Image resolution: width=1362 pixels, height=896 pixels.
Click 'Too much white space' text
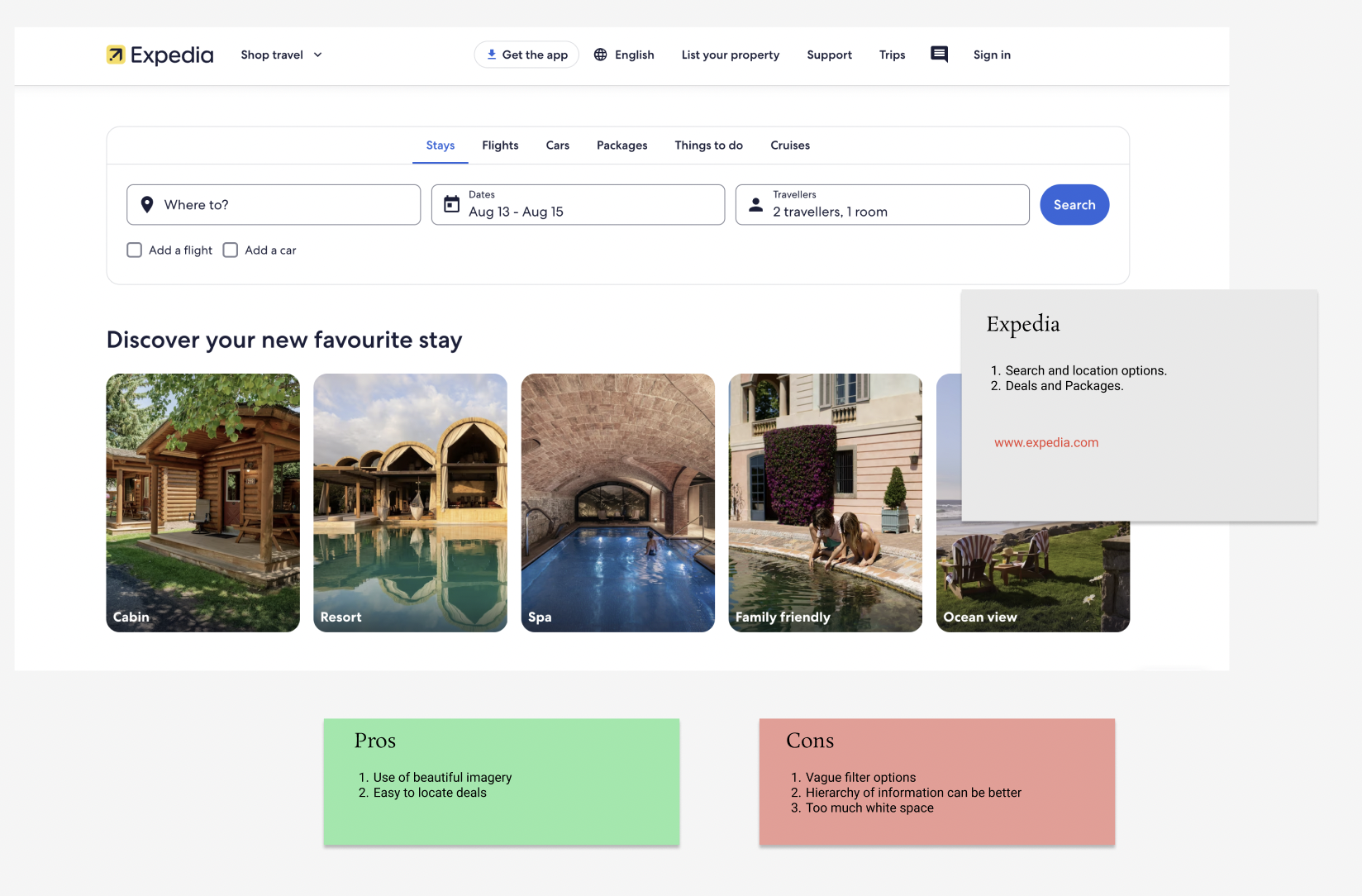[869, 808]
